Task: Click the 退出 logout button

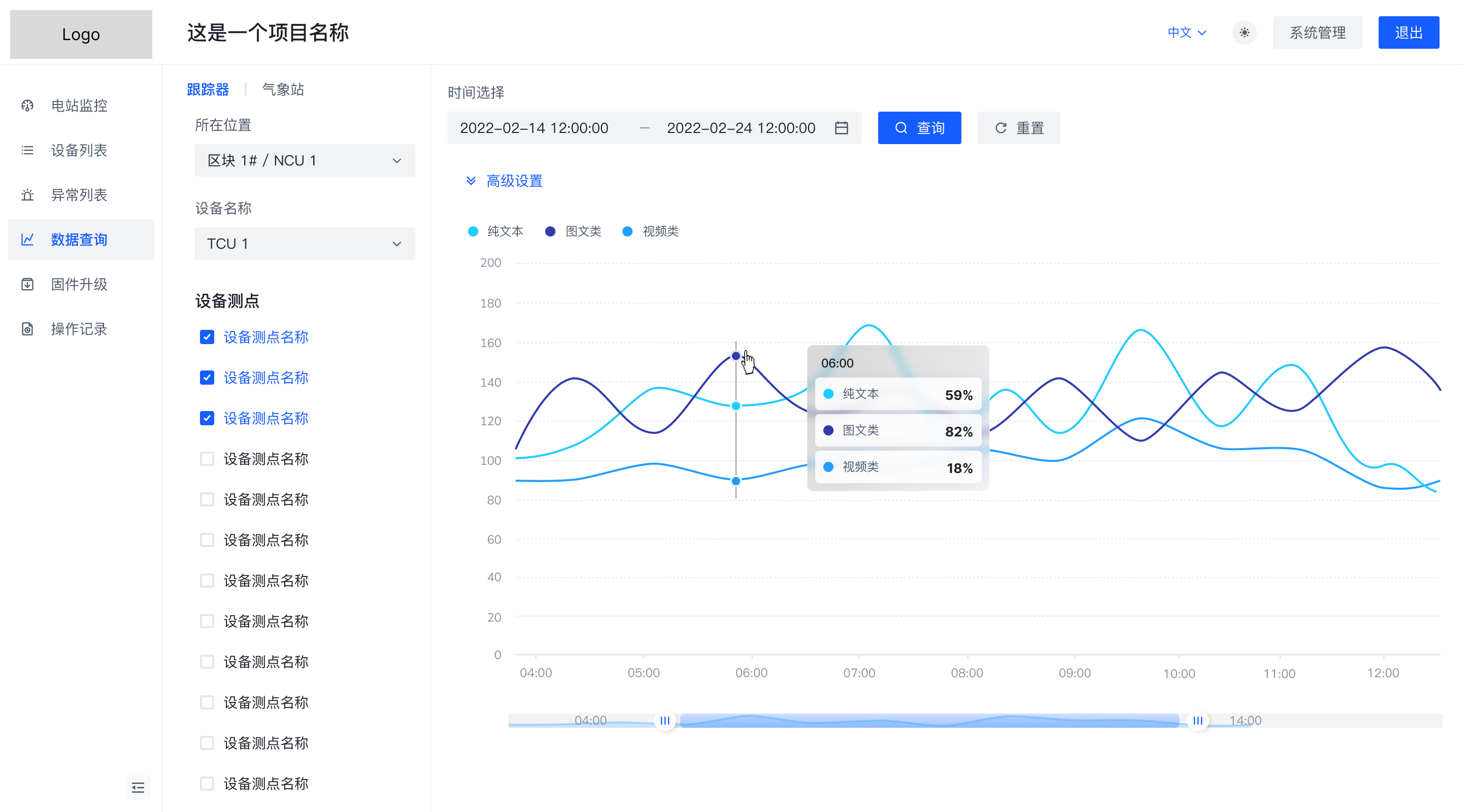Action: pyautogui.click(x=1409, y=32)
